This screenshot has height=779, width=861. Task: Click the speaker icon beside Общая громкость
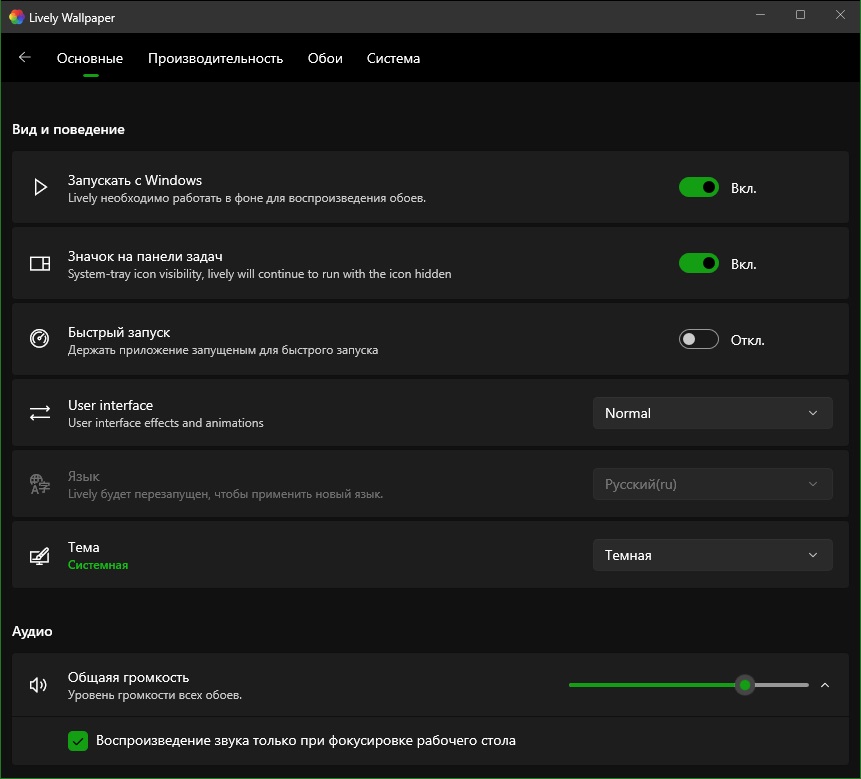pos(38,685)
